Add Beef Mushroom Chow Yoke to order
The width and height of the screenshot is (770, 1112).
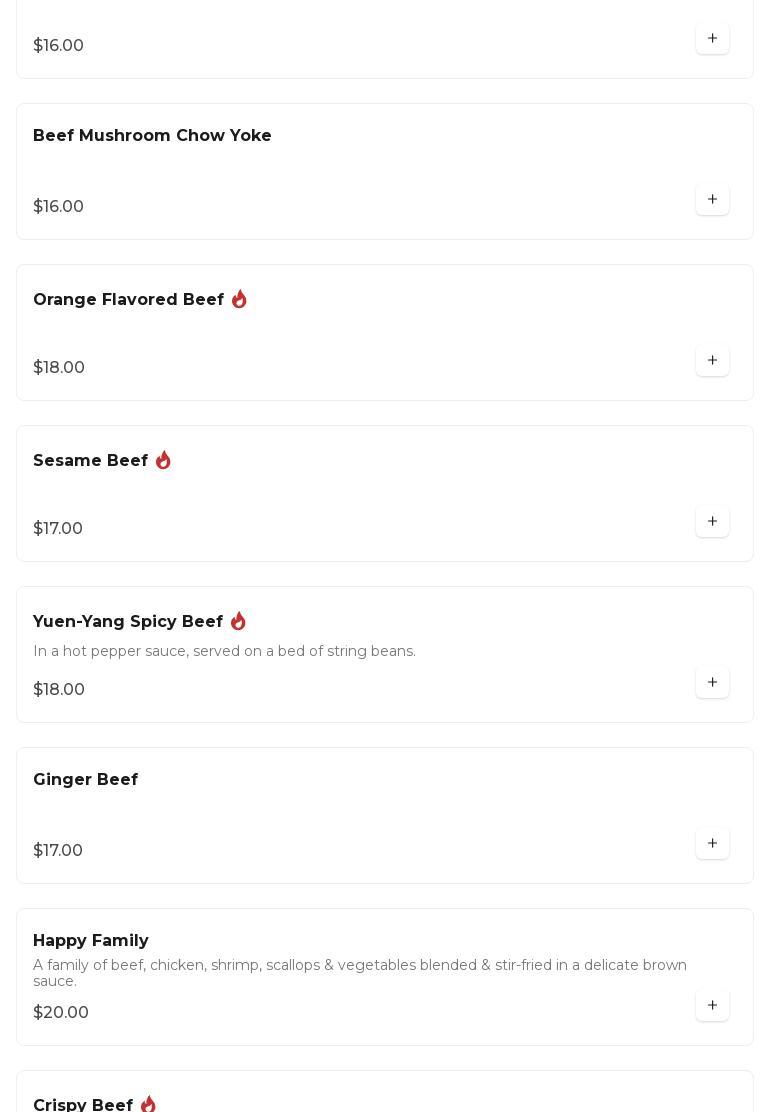[712, 200]
